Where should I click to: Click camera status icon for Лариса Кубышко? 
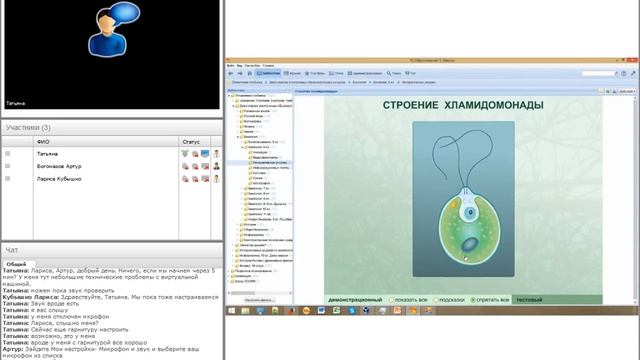pos(195,179)
